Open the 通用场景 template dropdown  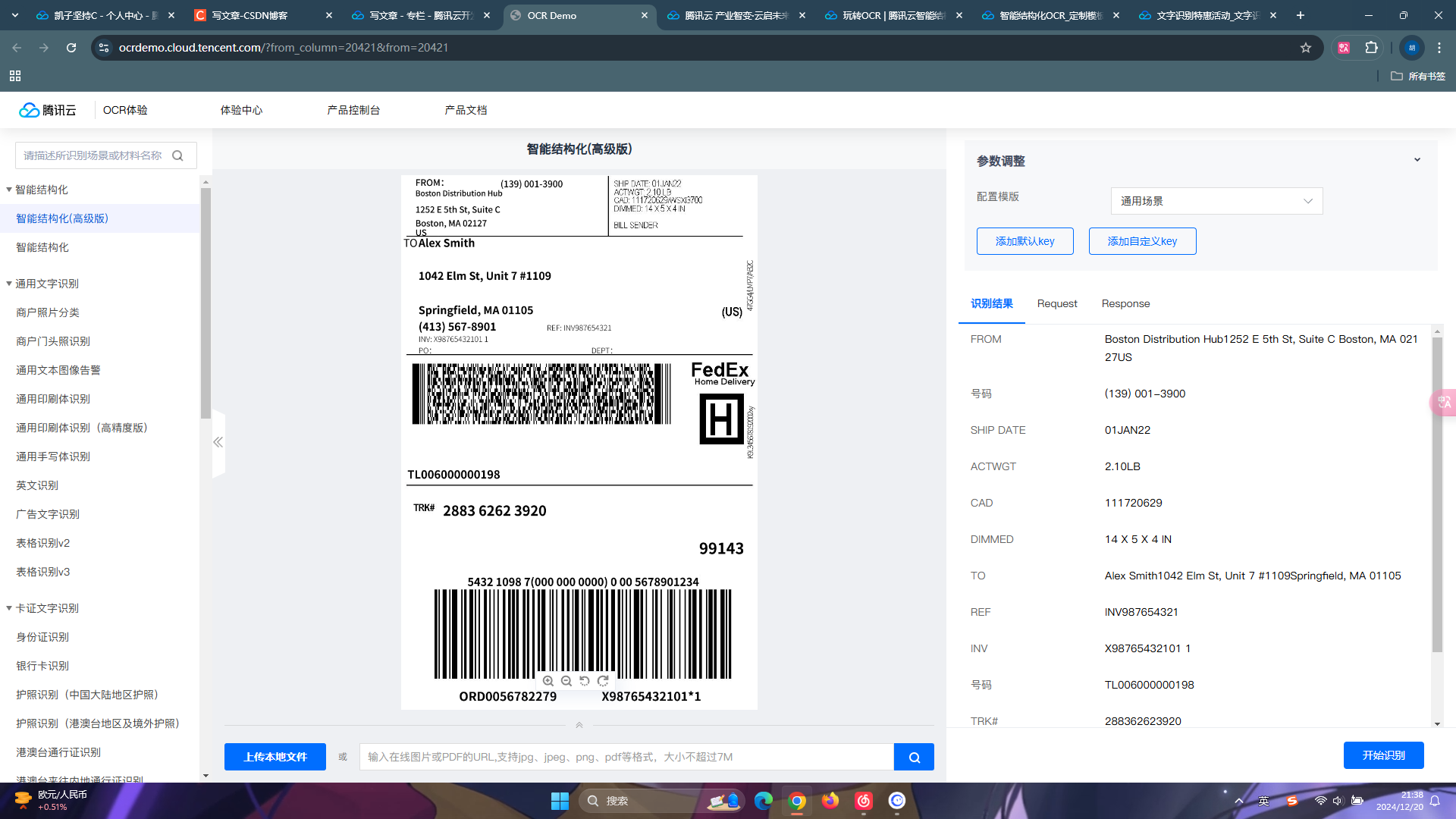(1216, 201)
